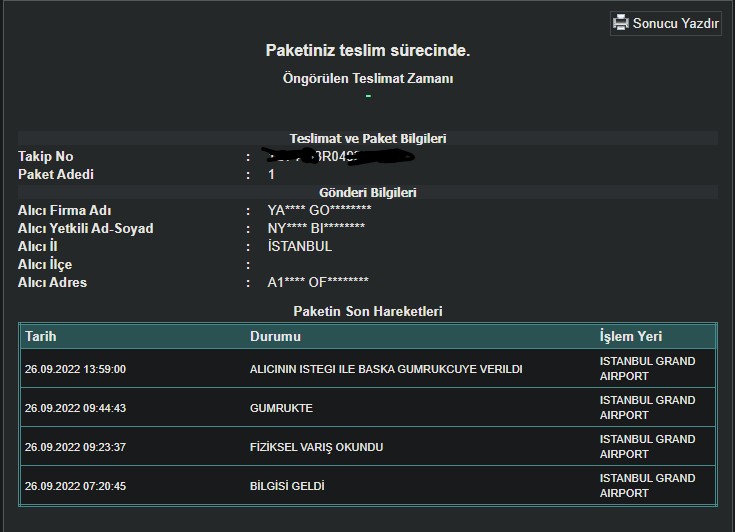Click the Paketiniz teslim sürecinde heading
This screenshot has height=532, width=735.
tap(368, 50)
